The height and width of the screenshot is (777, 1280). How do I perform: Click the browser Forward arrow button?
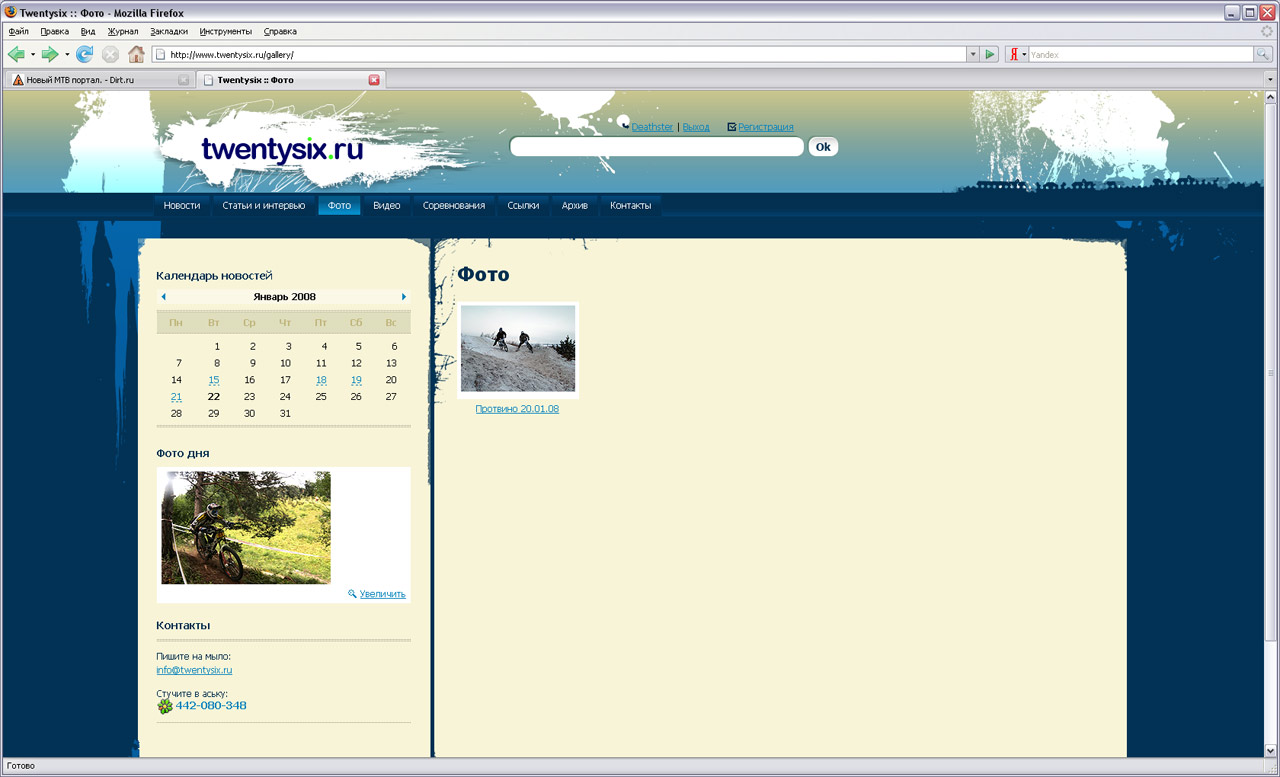click(49, 54)
